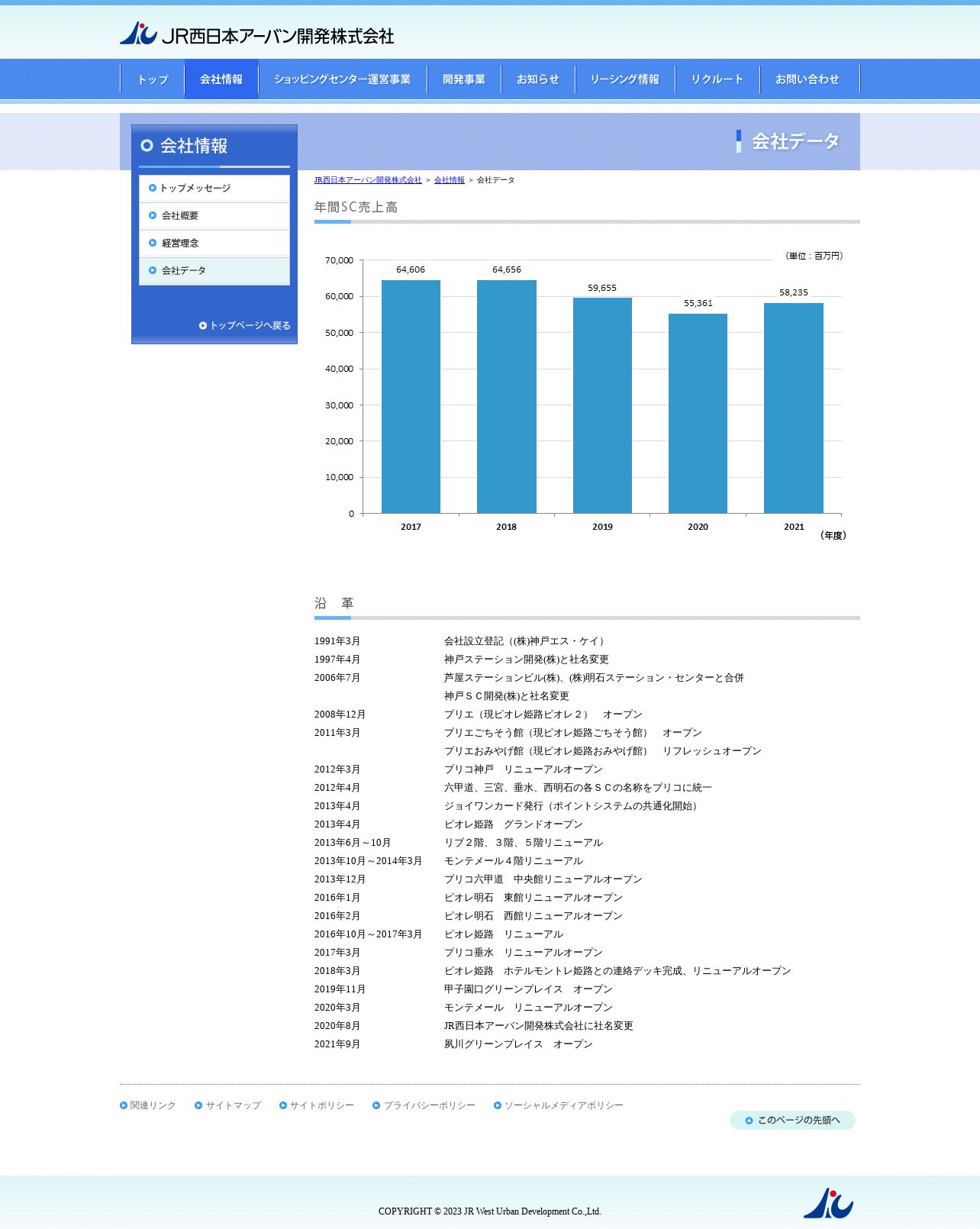Click the bullet icon beside プライバシーポリシー
The height and width of the screenshot is (1229, 980).
[376, 1105]
